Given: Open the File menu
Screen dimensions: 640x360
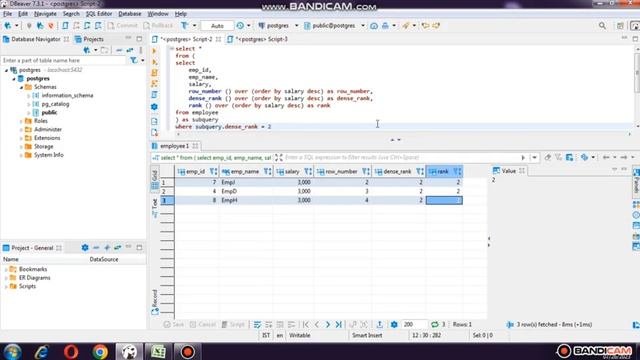Looking at the screenshot, I should 7,14.
